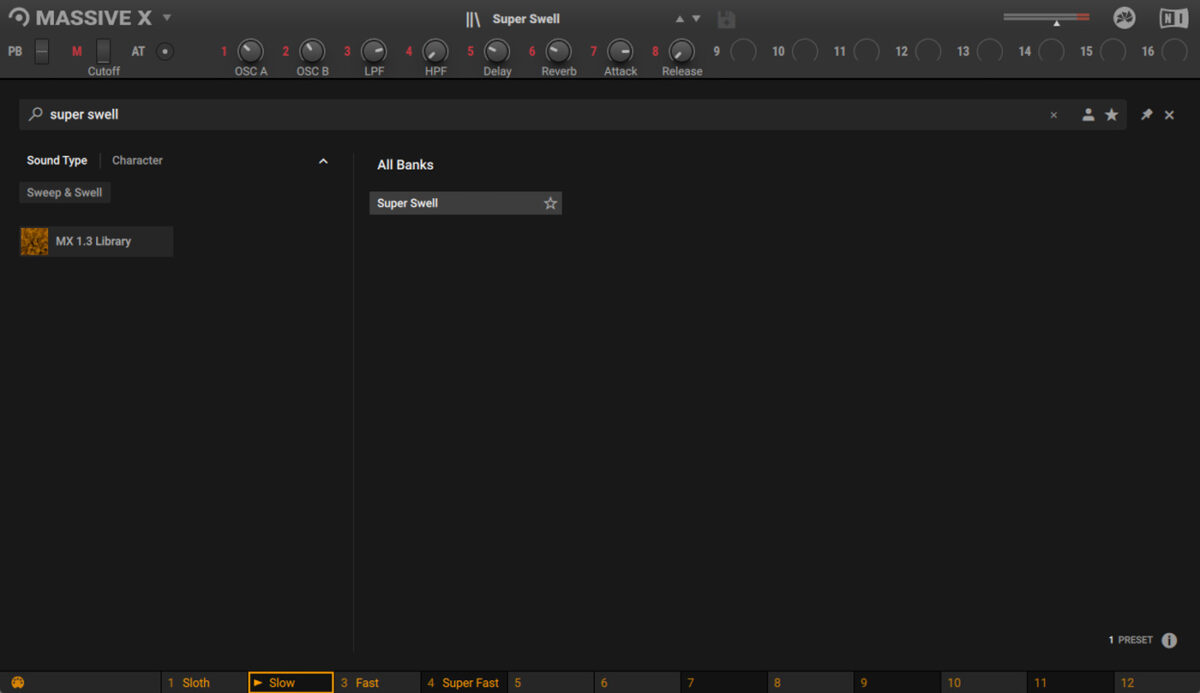Select empty snapshot slot 7
Image resolution: width=1200 pixels, height=693 pixels.
724,683
